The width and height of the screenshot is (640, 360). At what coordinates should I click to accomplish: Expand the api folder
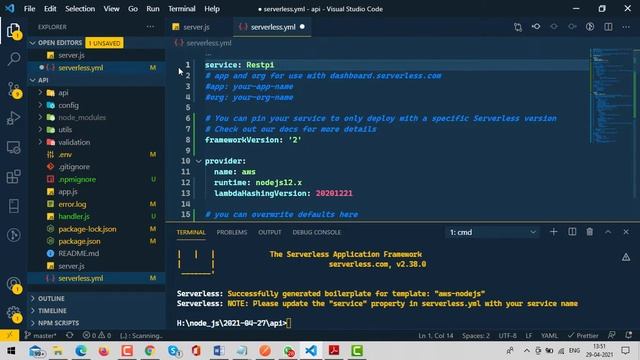(40, 93)
